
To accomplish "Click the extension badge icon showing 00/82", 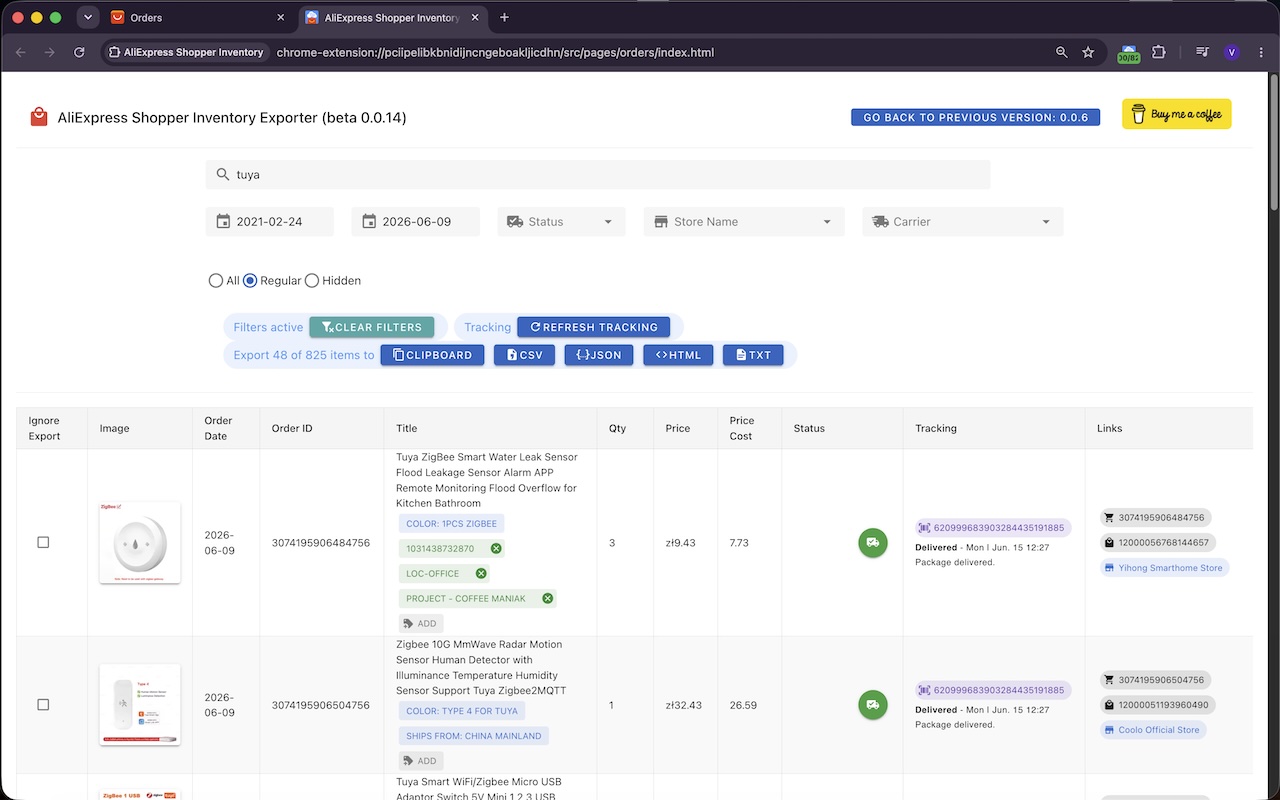I will point(1128,54).
